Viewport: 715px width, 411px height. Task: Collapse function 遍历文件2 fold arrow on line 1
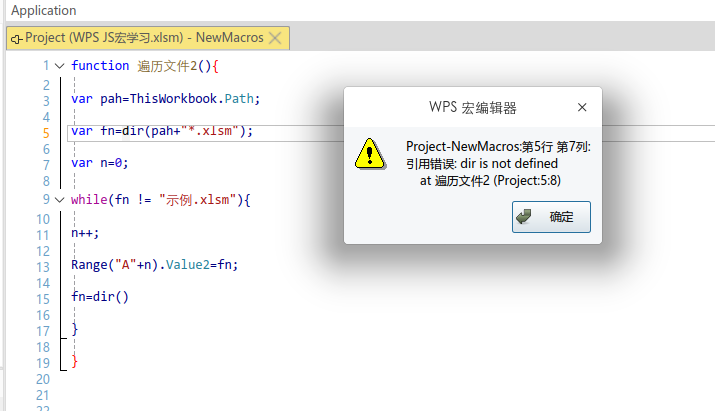click(60, 66)
